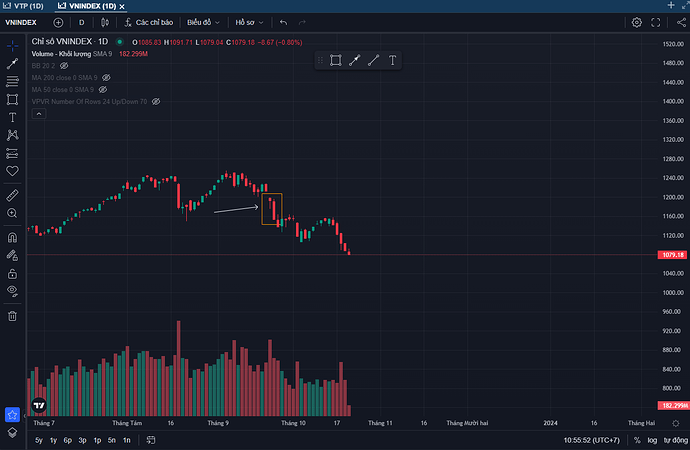Click the zoom in magnifier tool
The image size is (690, 450).
click(x=12, y=213)
